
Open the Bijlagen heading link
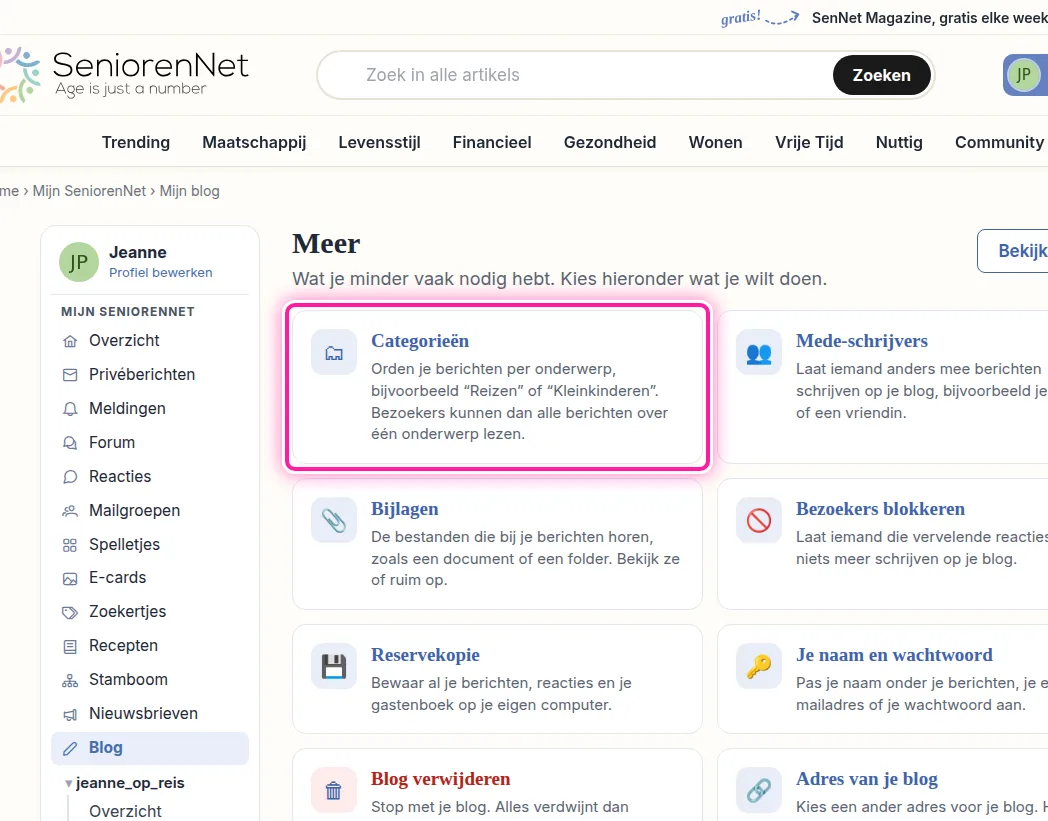click(x=404, y=509)
